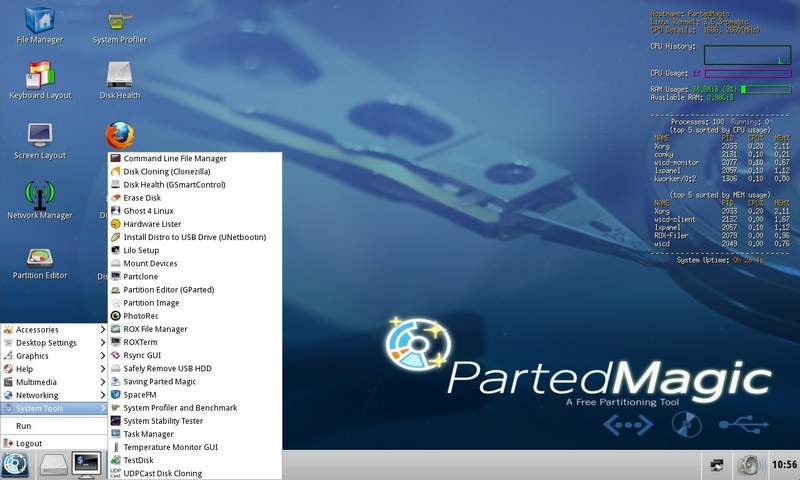The height and width of the screenshot is (480, 800).
Task: Expand the System Tools submenu arrow
Action: click(103, 409)
